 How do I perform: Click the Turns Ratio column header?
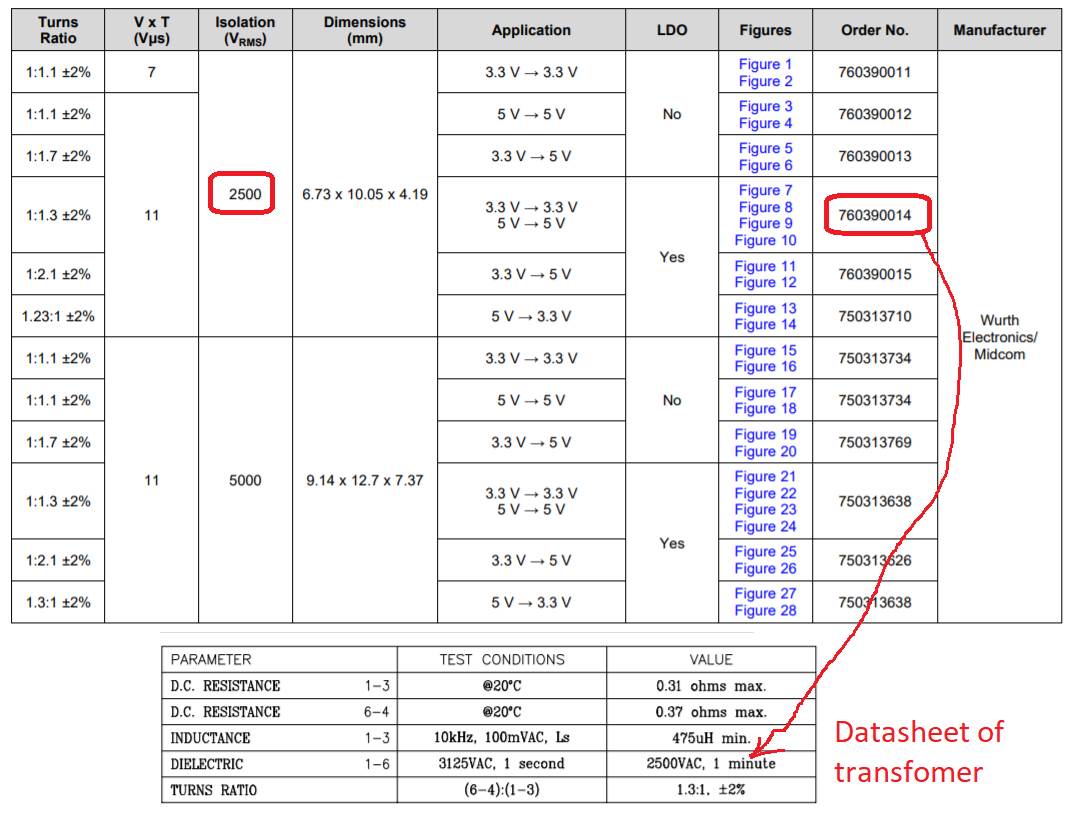pyautogui.click(x=58, y=30)
